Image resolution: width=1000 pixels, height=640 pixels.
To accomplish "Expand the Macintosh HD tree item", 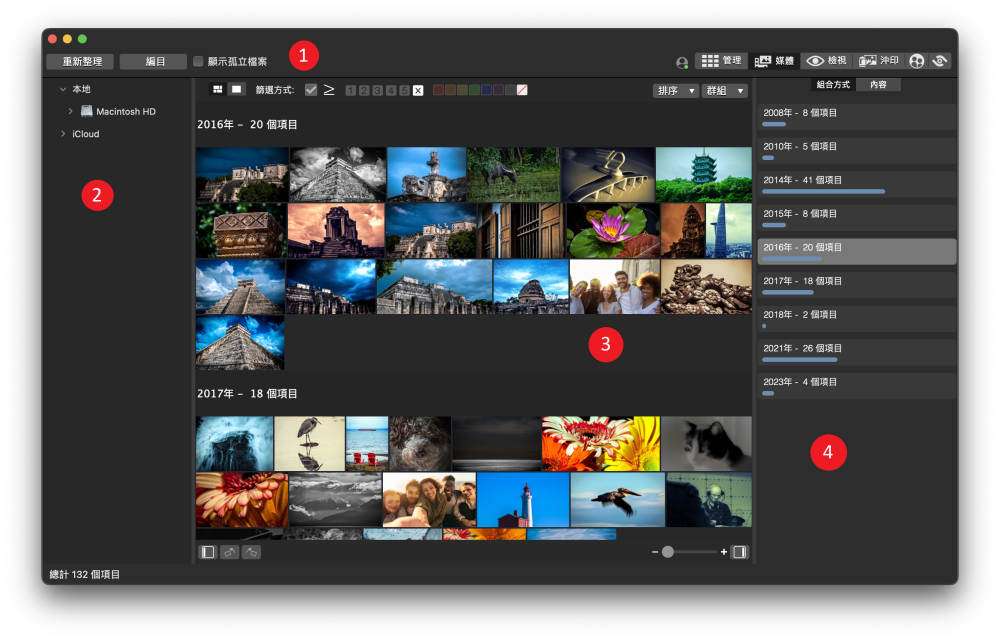I will coord(70,111).
